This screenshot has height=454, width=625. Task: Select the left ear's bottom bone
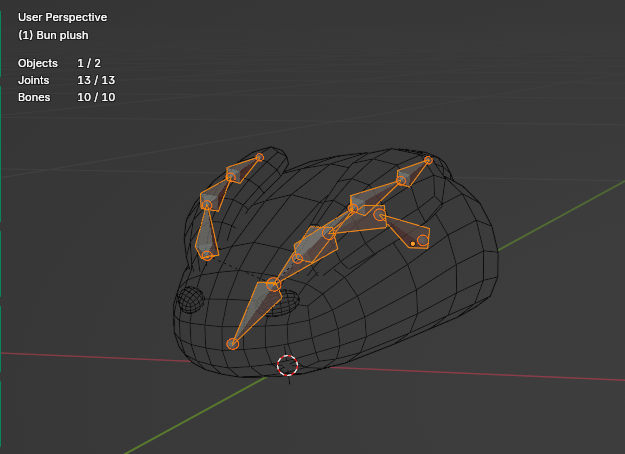206,233
